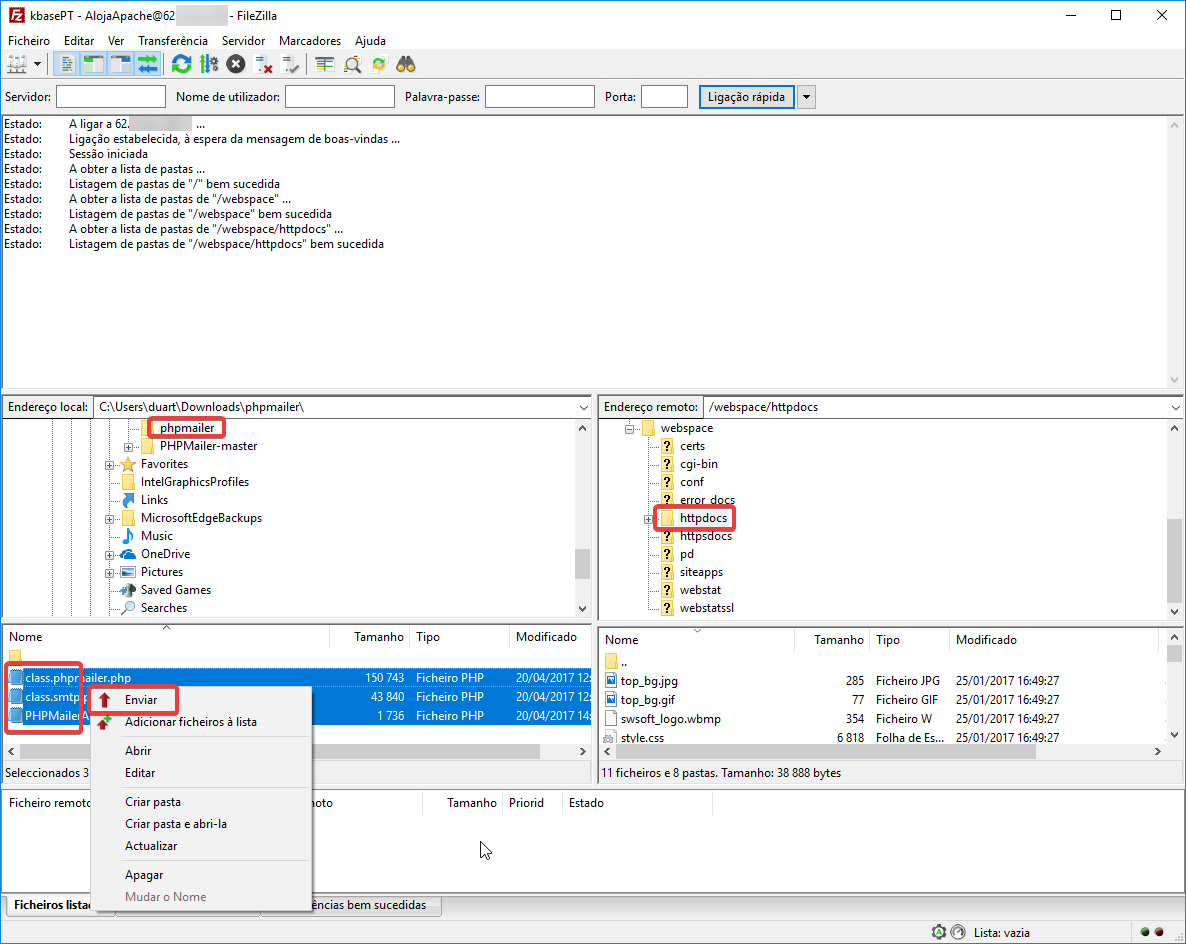The height and width of the screenshot is (944, 1186).
Task: Search for files with binoculars icon
Action: [406, 64]
